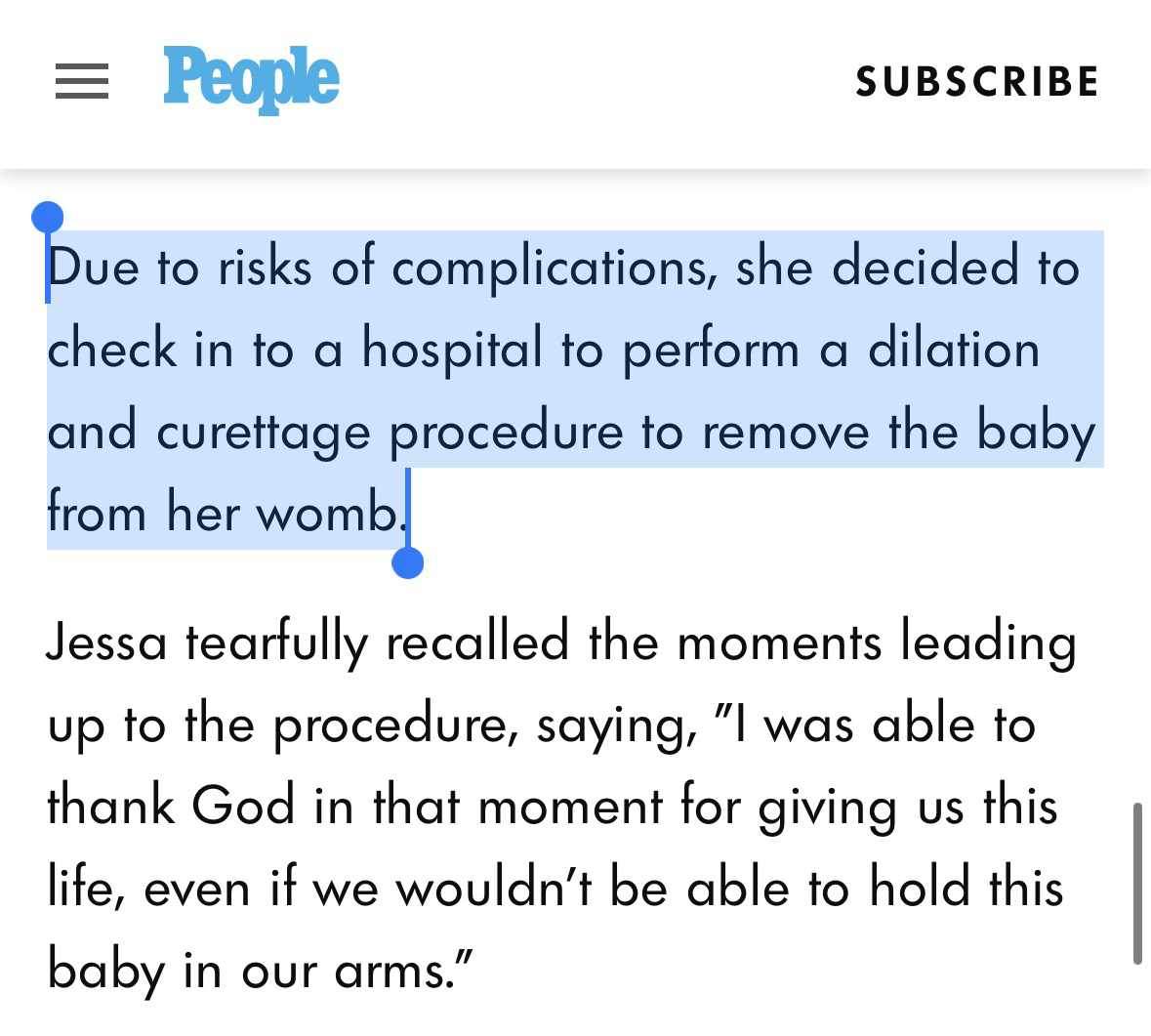Tap the word "God" in the quote
Image resolution: width=1151 pixels, height=1036 pixels.
coord(243,807)
